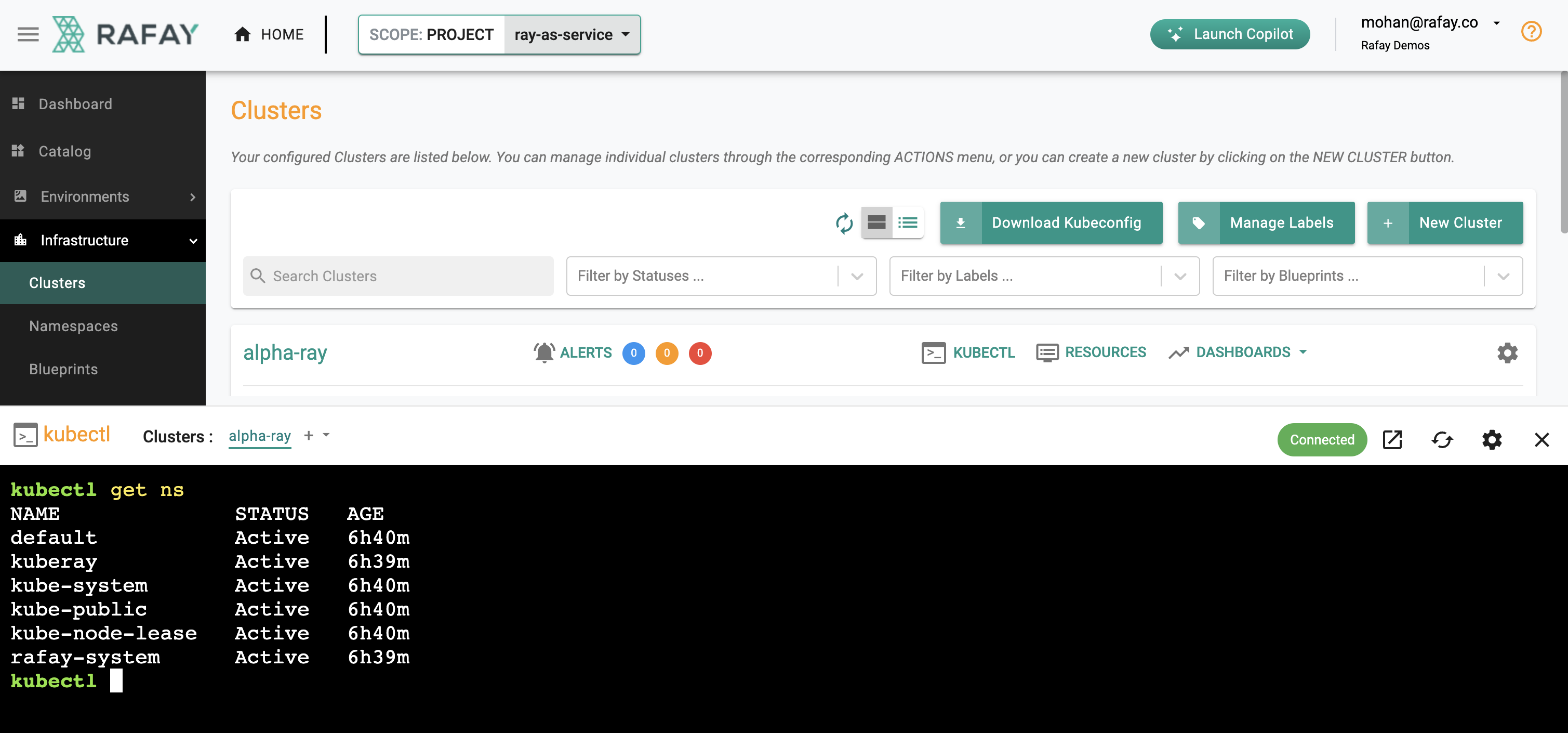This screenshot has height=733, width=1568.
Task: Open the ray-as-service project dropdown
Action: (571, 34)
